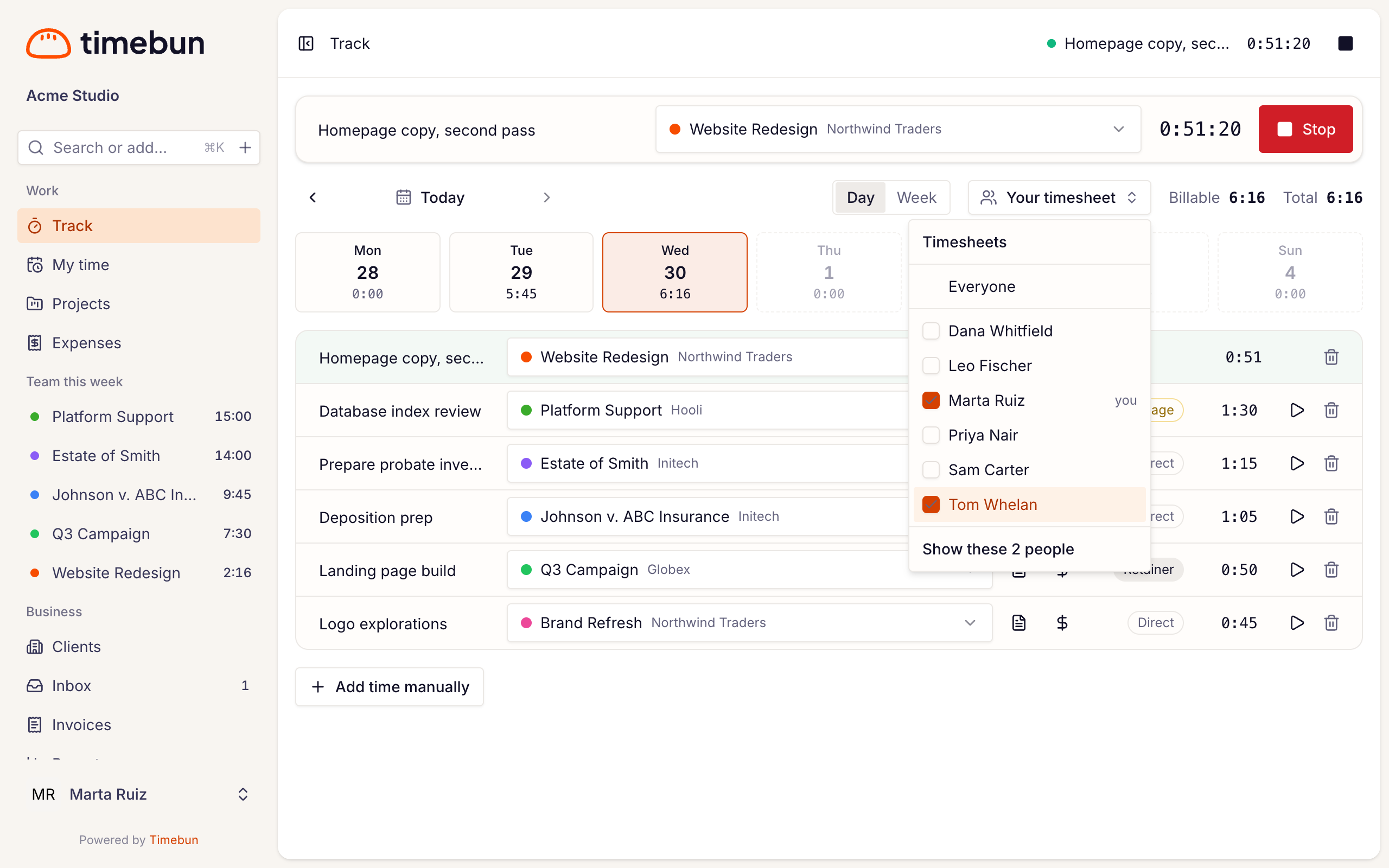This screenshot has width=1389, height=868.
Task: Check Priya Nair checkbox
Action: point(931,435)
